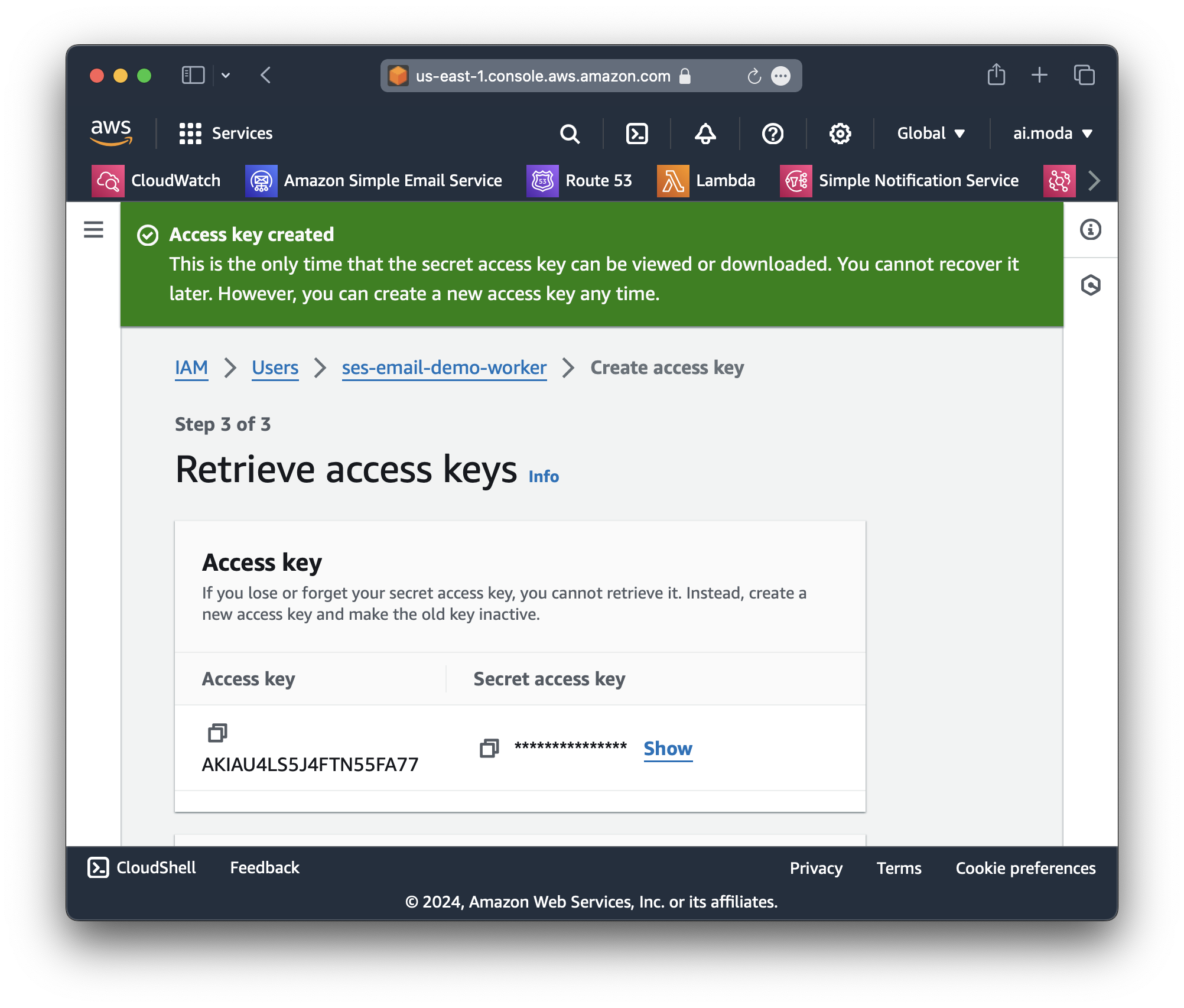1184x1008 pixels.
Task: Expand the ai.moda account menu
Action: [1052, 134]
